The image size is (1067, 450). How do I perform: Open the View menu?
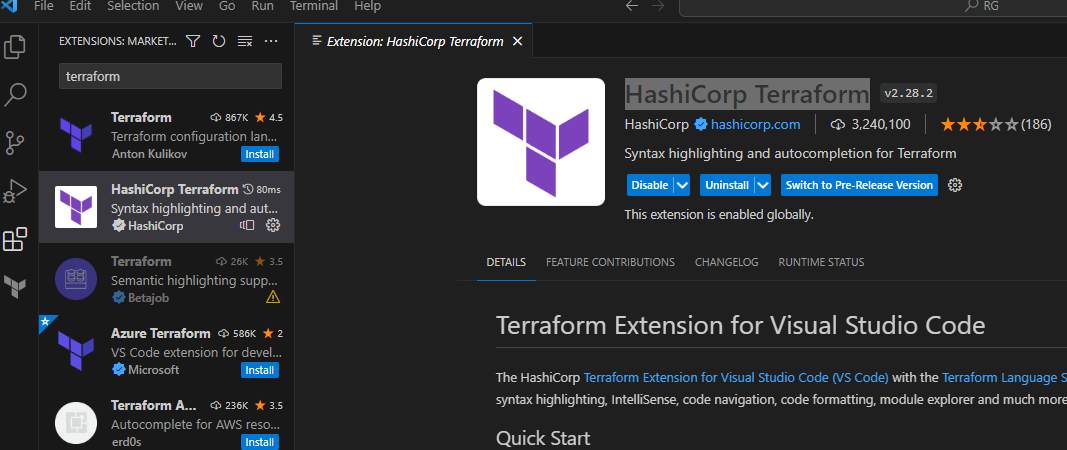(188, 6)
